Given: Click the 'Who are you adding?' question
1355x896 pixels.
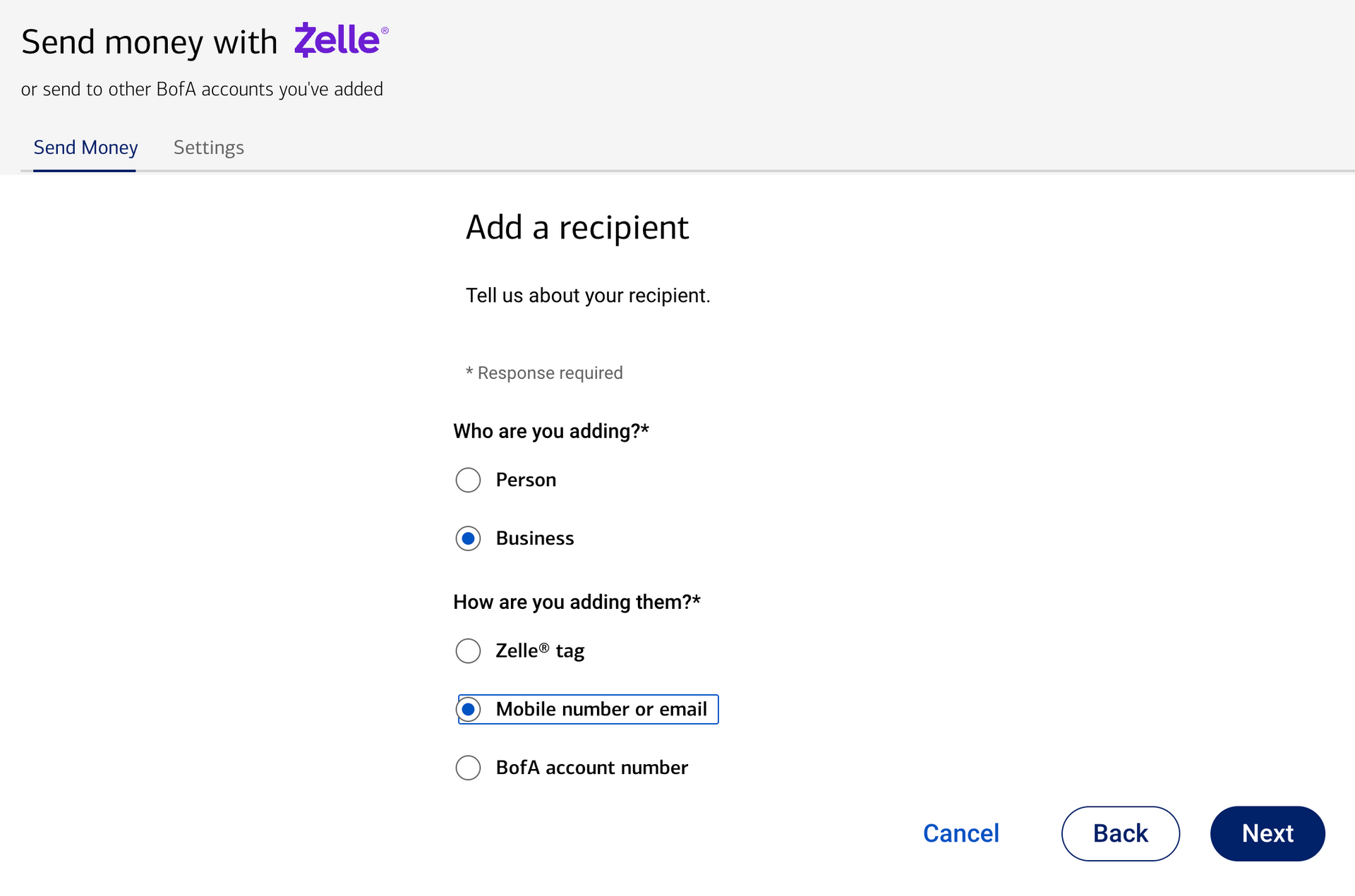Looking at the screenshot, I should point(550,431).
